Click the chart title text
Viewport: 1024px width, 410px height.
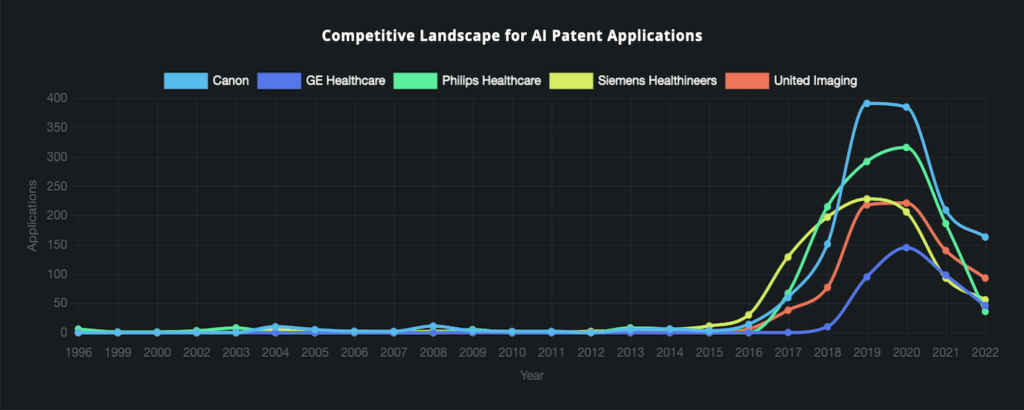point(512,36)
